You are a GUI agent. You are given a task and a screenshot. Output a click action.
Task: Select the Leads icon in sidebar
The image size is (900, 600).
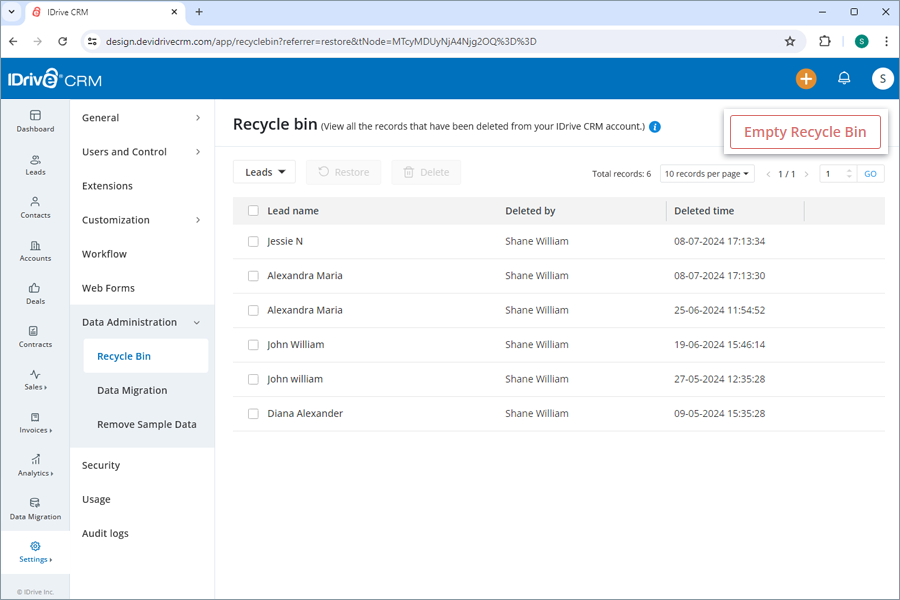35,165
